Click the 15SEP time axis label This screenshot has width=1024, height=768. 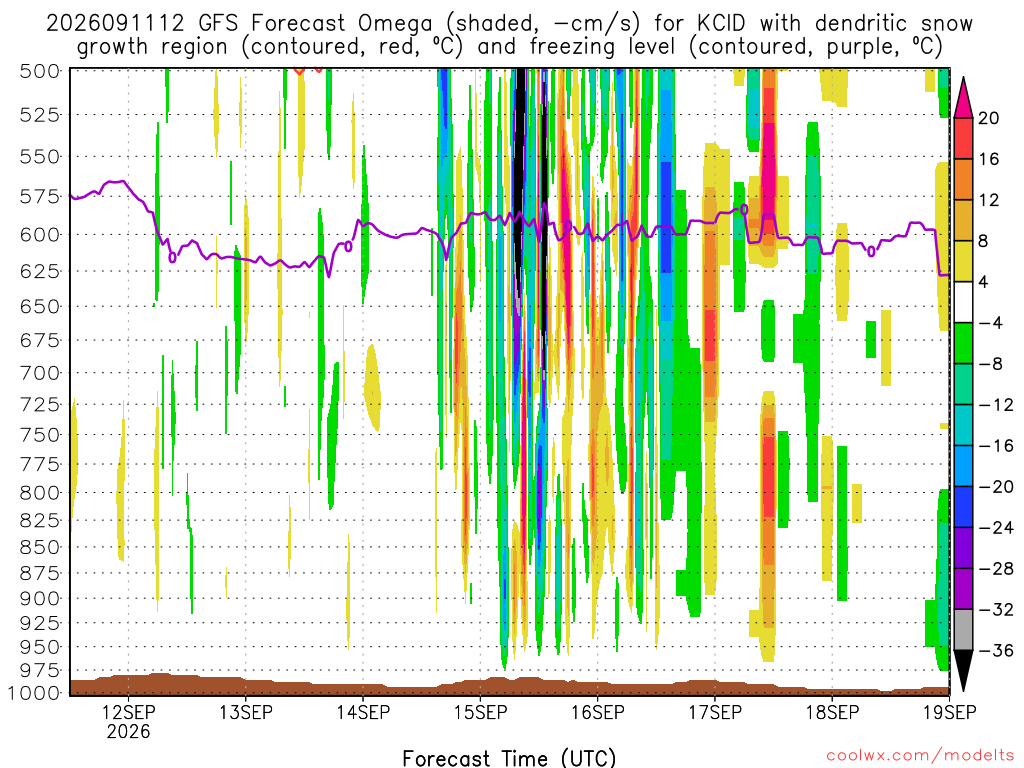[x=481, y=712]
